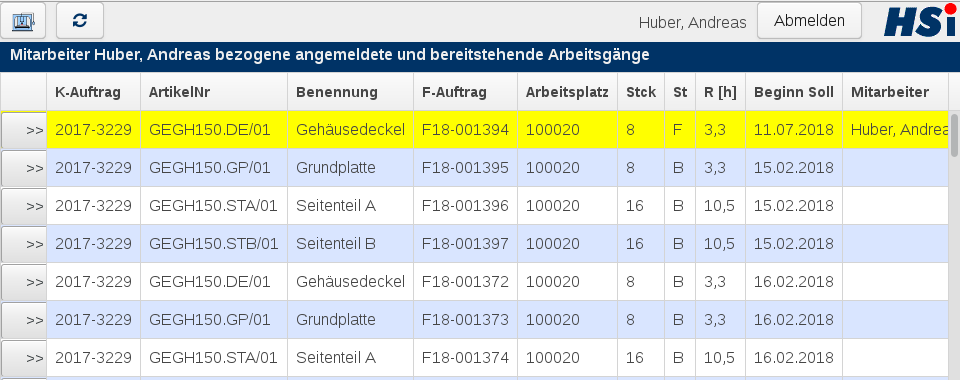Click >> for order F18-001373
Image resolution: width=960 pixels, height=380 pixels.
click(24, 319)
